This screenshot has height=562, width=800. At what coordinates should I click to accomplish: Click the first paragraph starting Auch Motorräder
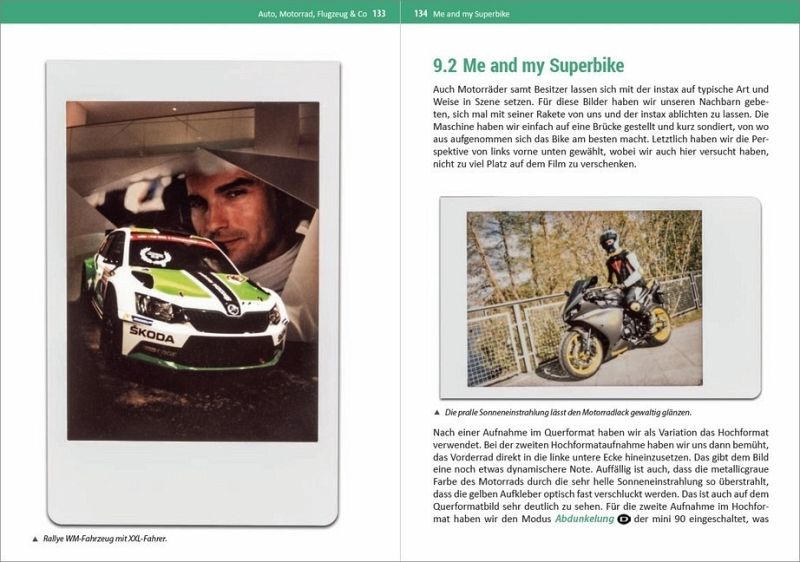[601, 126]
